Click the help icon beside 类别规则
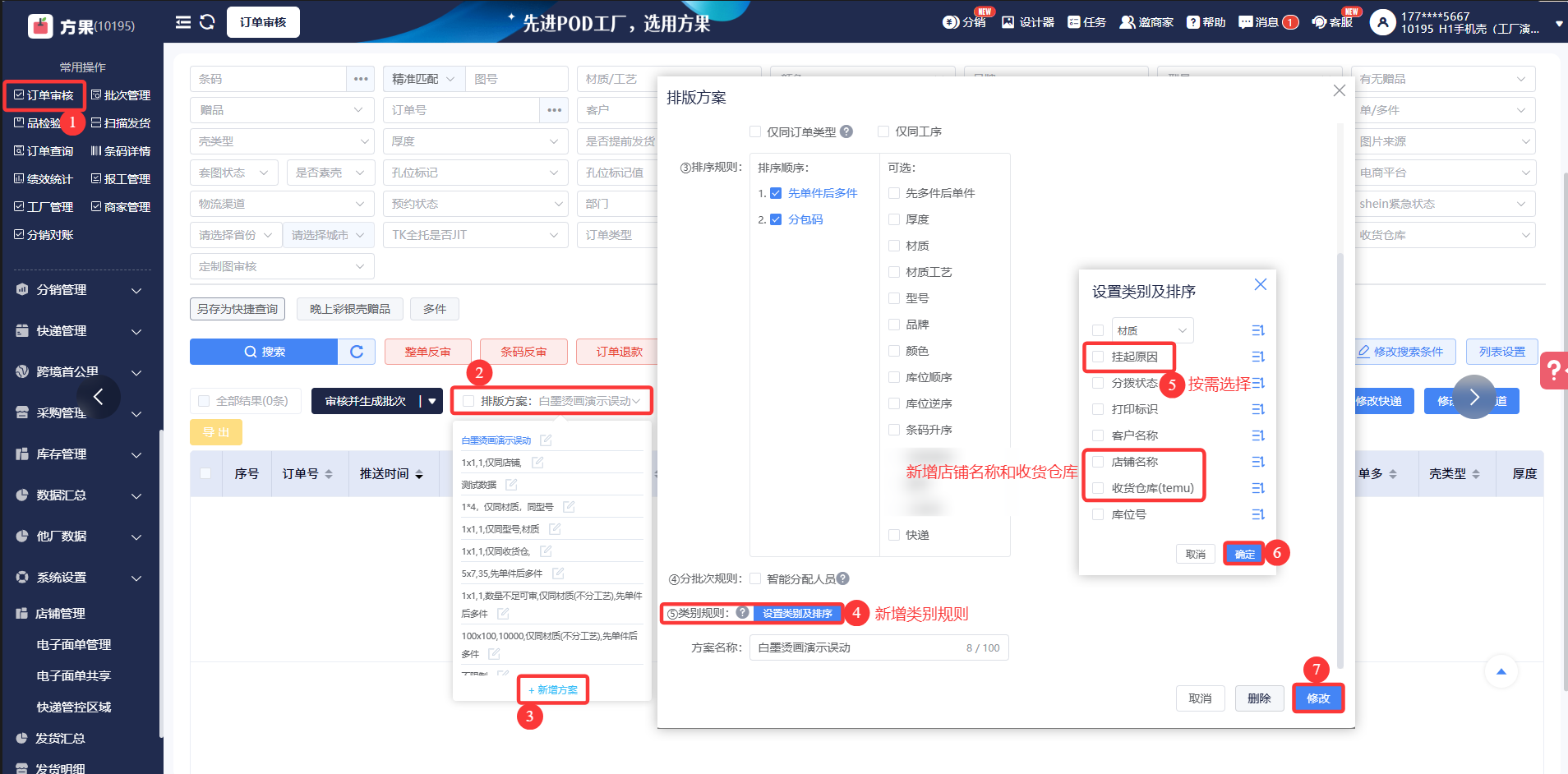Screen dimensions: 1568x774 [742, 612]
